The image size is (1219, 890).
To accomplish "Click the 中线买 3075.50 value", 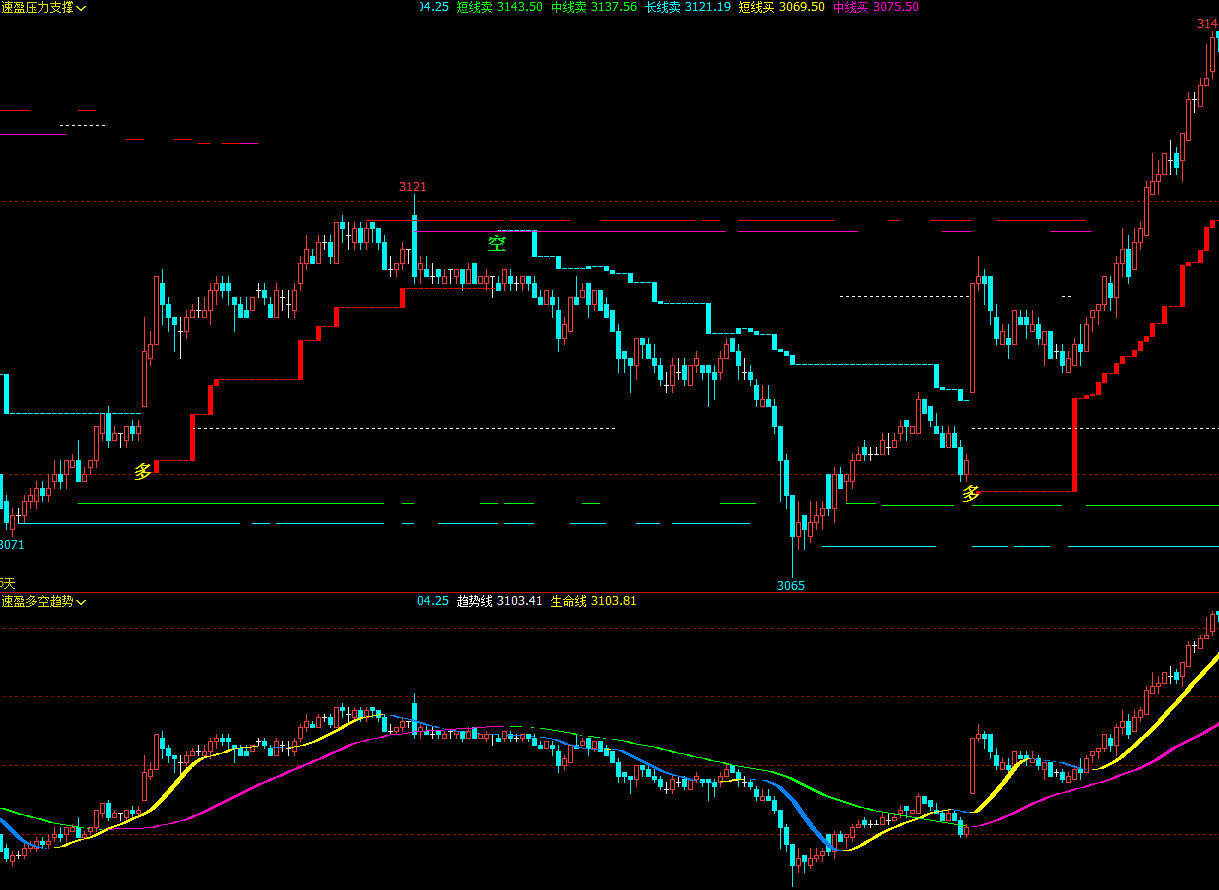I will click(x=876, y=7).
